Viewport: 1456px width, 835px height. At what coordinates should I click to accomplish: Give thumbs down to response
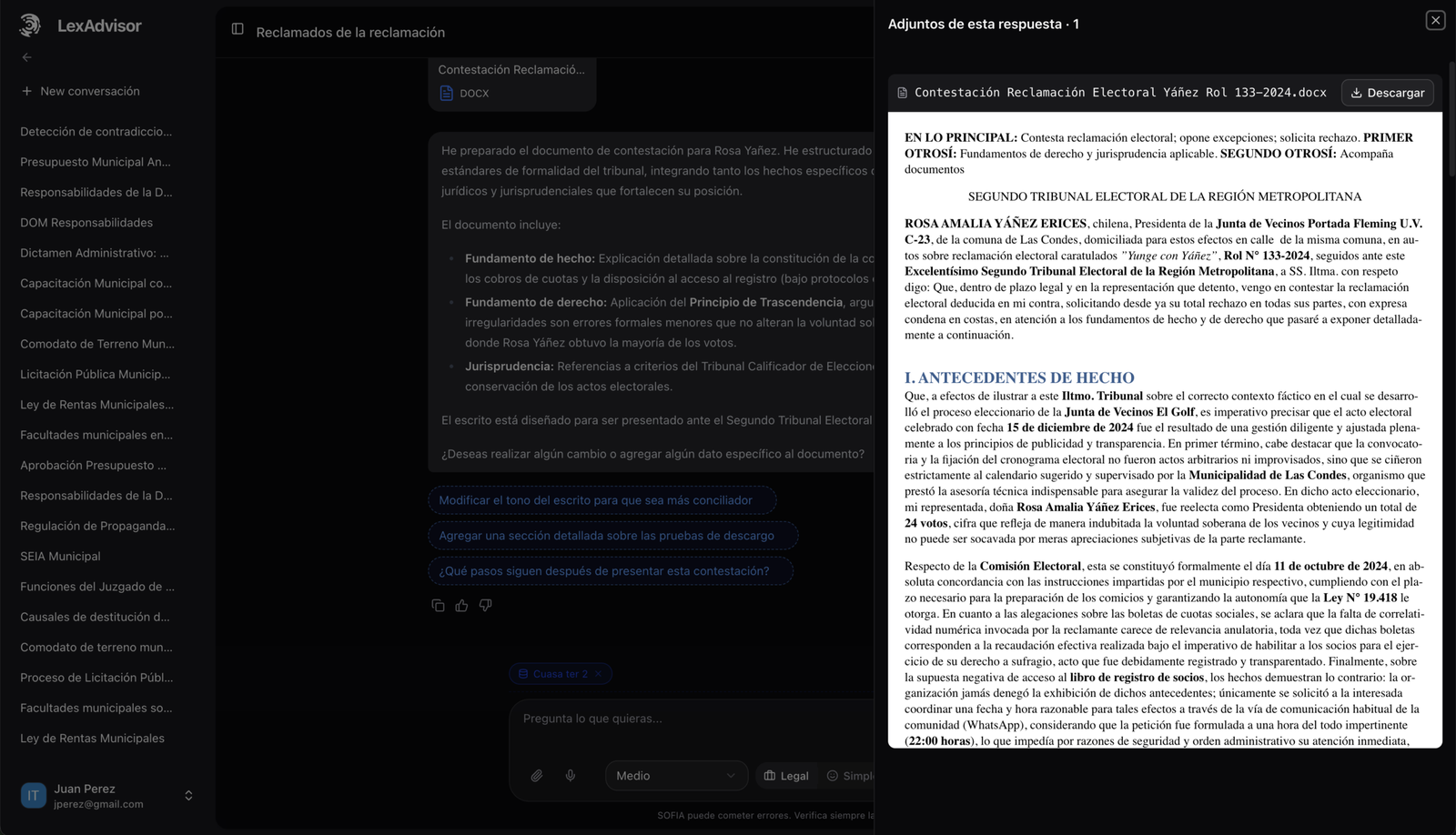point(485,606)
